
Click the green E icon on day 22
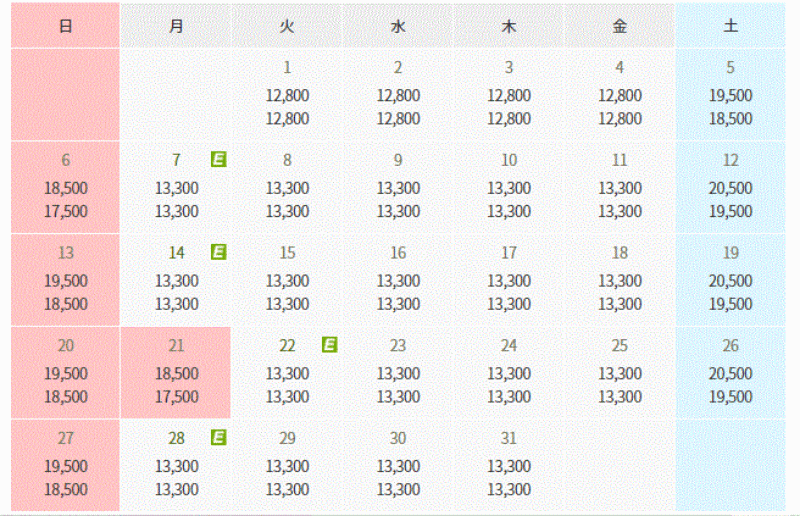(330, 345)
